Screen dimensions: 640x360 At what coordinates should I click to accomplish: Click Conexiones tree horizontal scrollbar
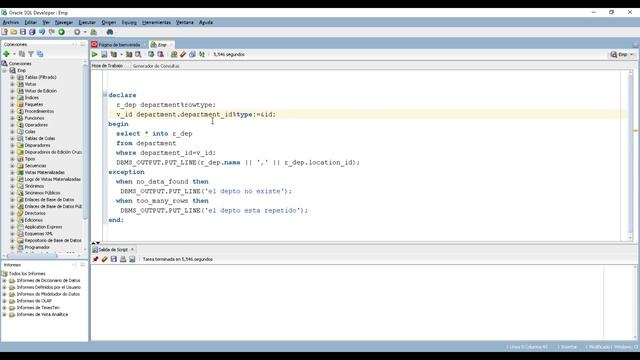point(33,255)
